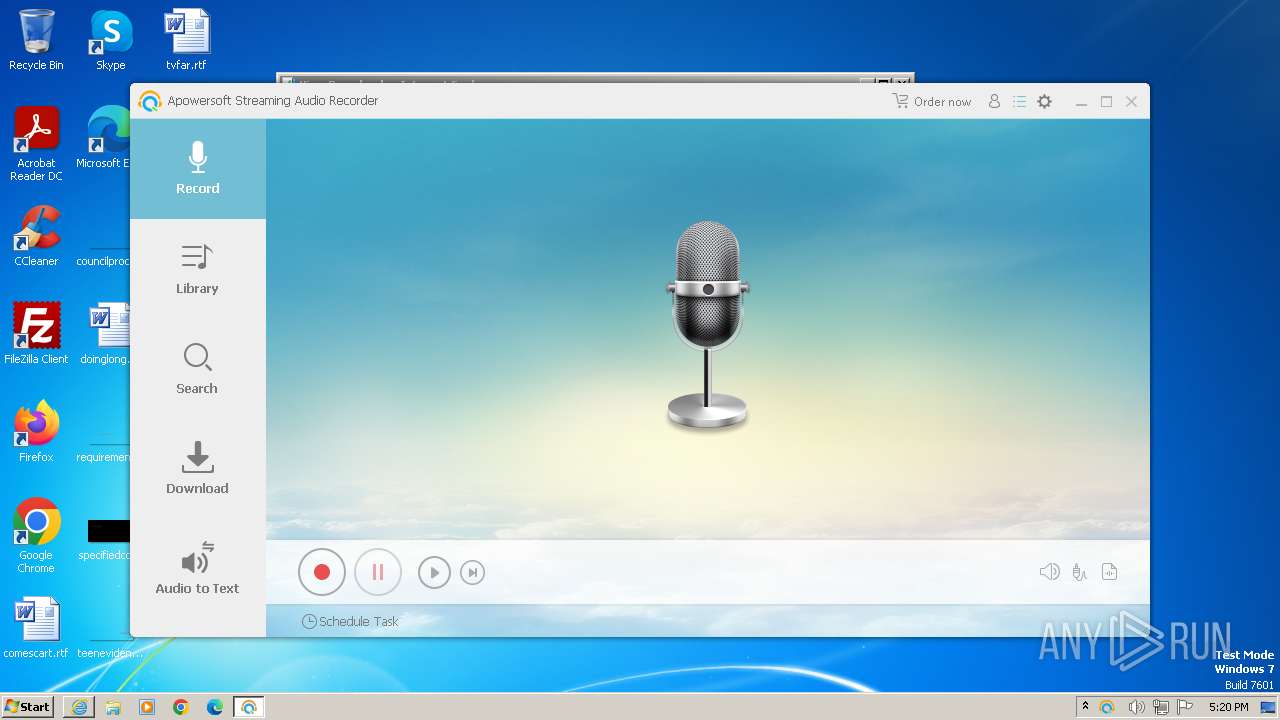Open FileZilla Client shortcut

tap(36, 334)
